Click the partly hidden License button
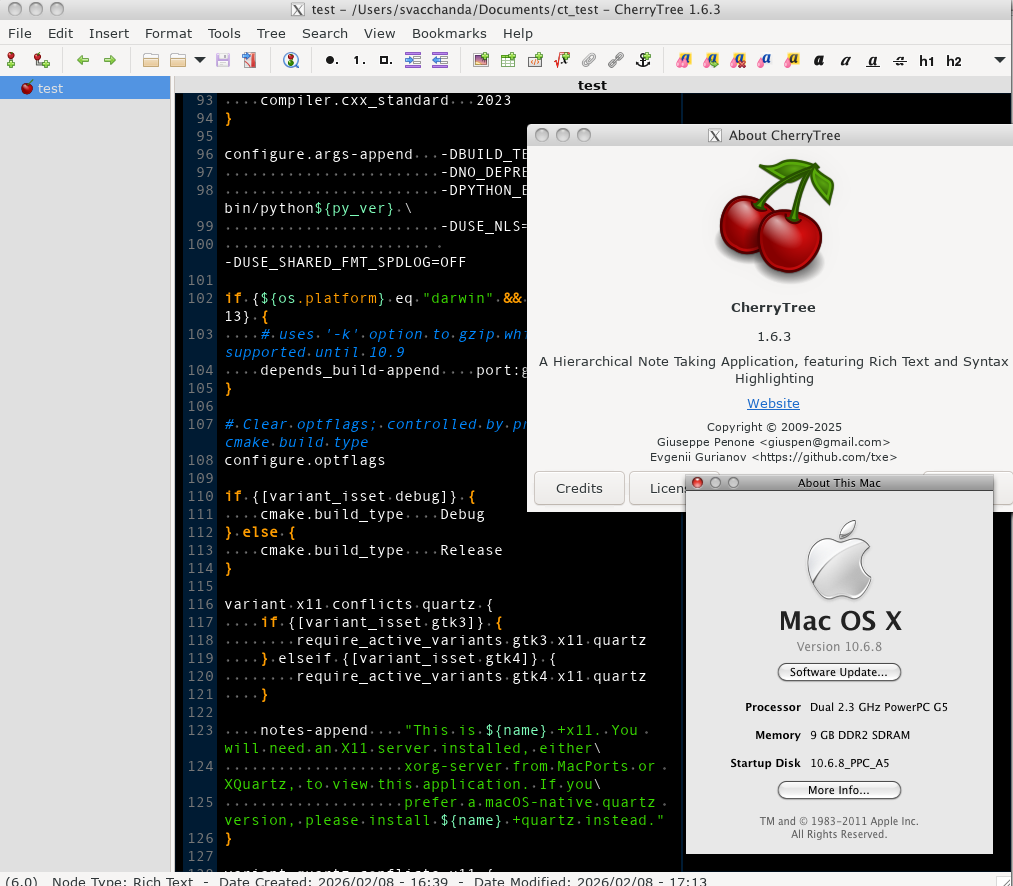The height and width of the screenshot is (886, 1013). pos(658,488)
